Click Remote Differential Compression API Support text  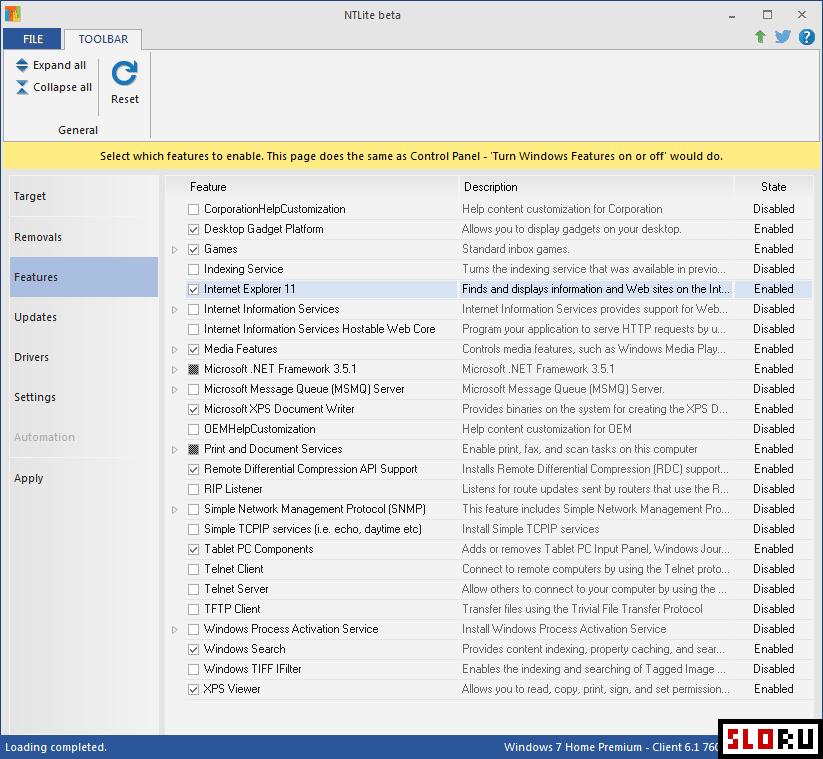click(311, 469)
